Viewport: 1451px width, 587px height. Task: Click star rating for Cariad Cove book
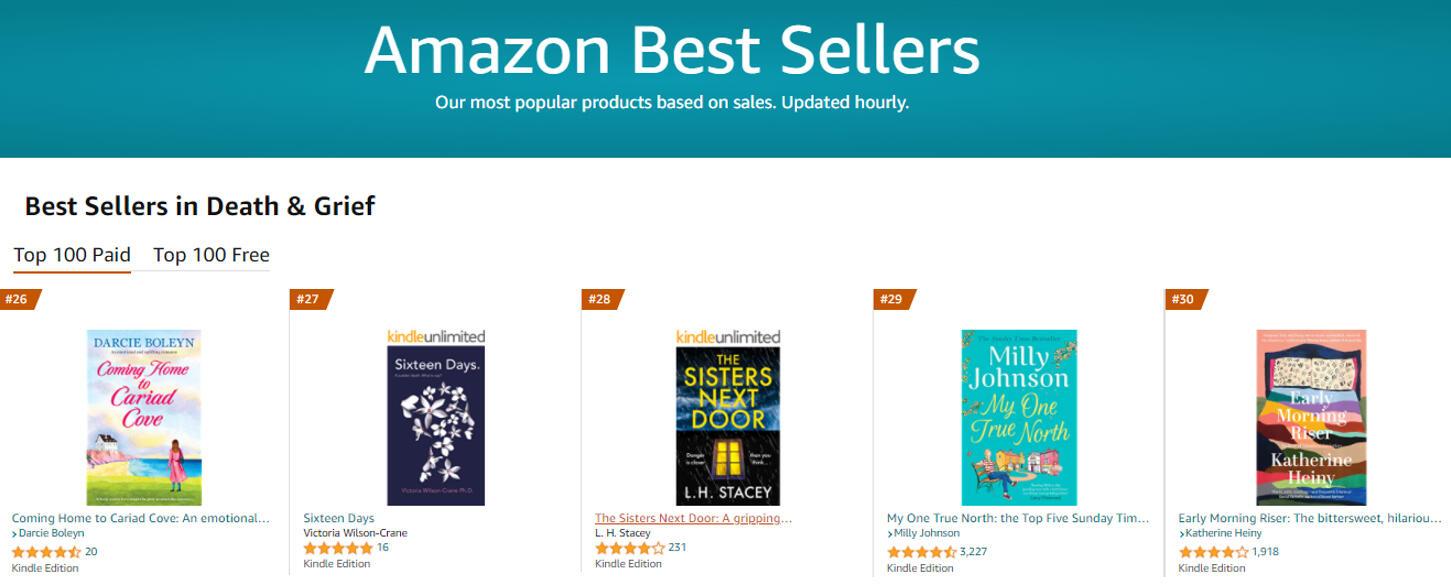(x=46, y=551)
